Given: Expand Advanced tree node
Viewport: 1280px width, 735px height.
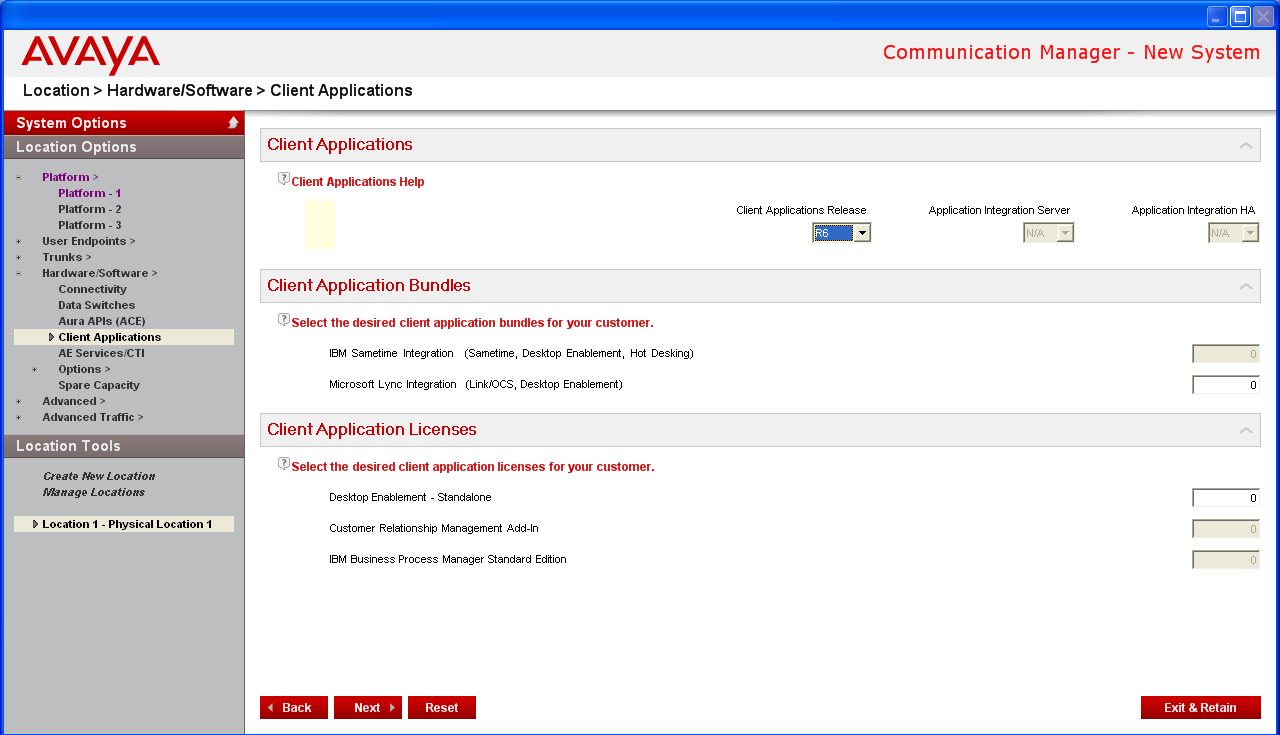Looking at the screenshot, I should [18, 401].
